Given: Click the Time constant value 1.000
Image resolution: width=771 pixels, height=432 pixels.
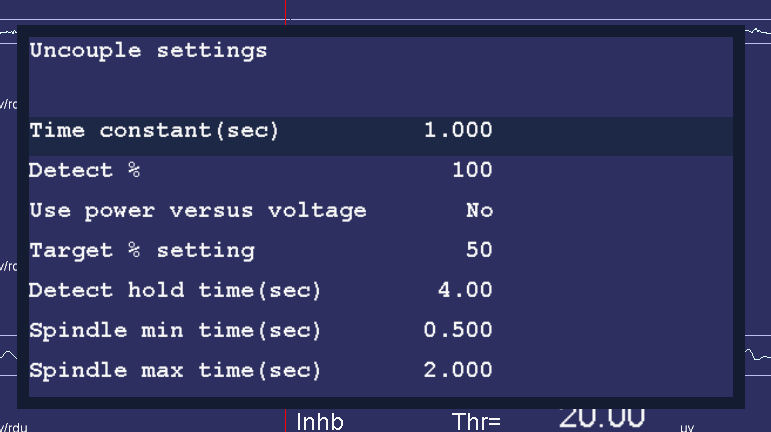Looking at the screenshot, I should point(458,131).
